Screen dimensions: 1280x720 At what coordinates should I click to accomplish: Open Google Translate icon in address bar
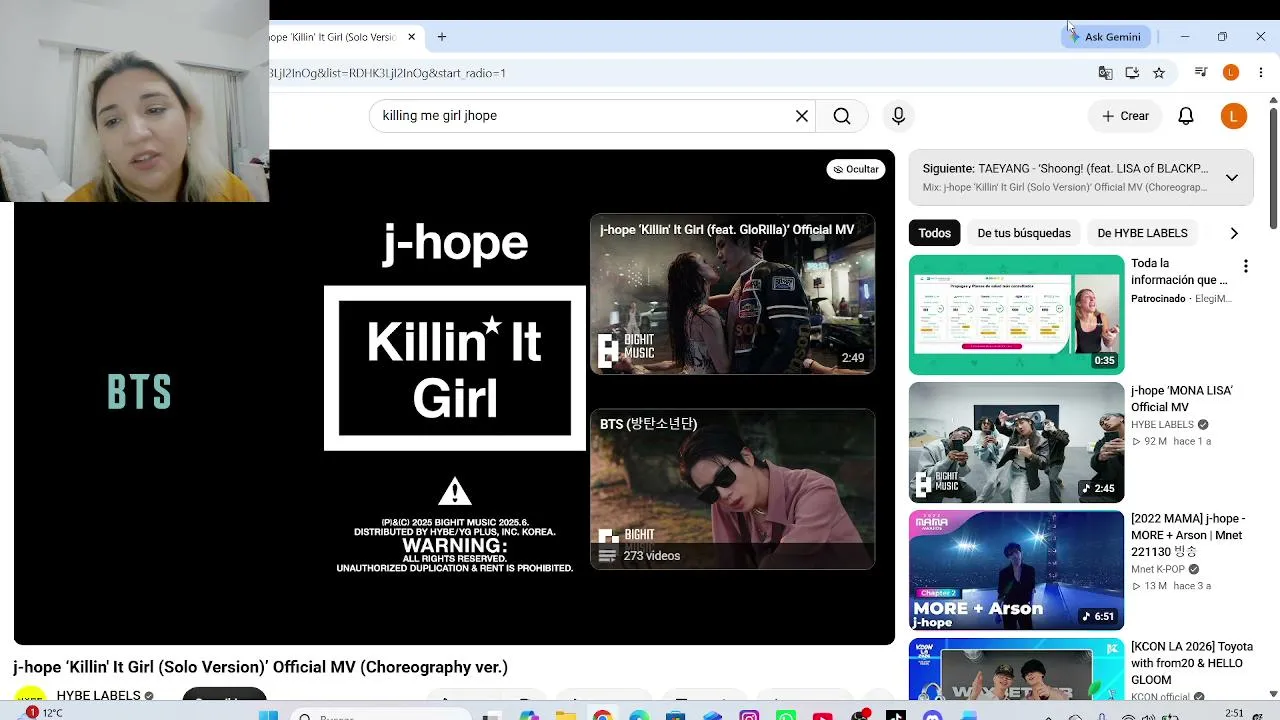(1105, 73)
